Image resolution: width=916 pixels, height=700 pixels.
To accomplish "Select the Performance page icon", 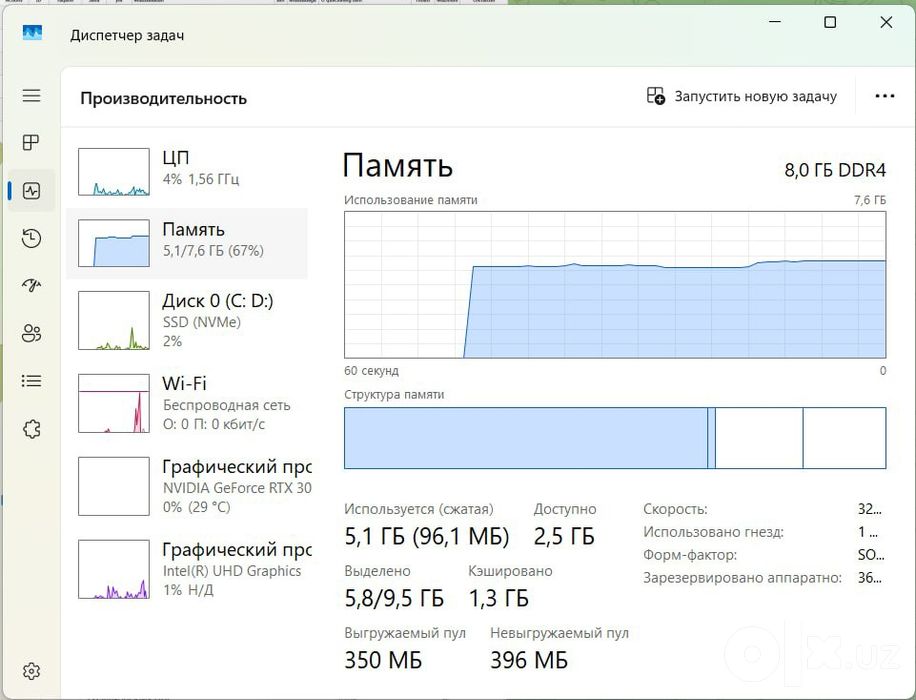I will pyautogui.click(x=32, y=190).
